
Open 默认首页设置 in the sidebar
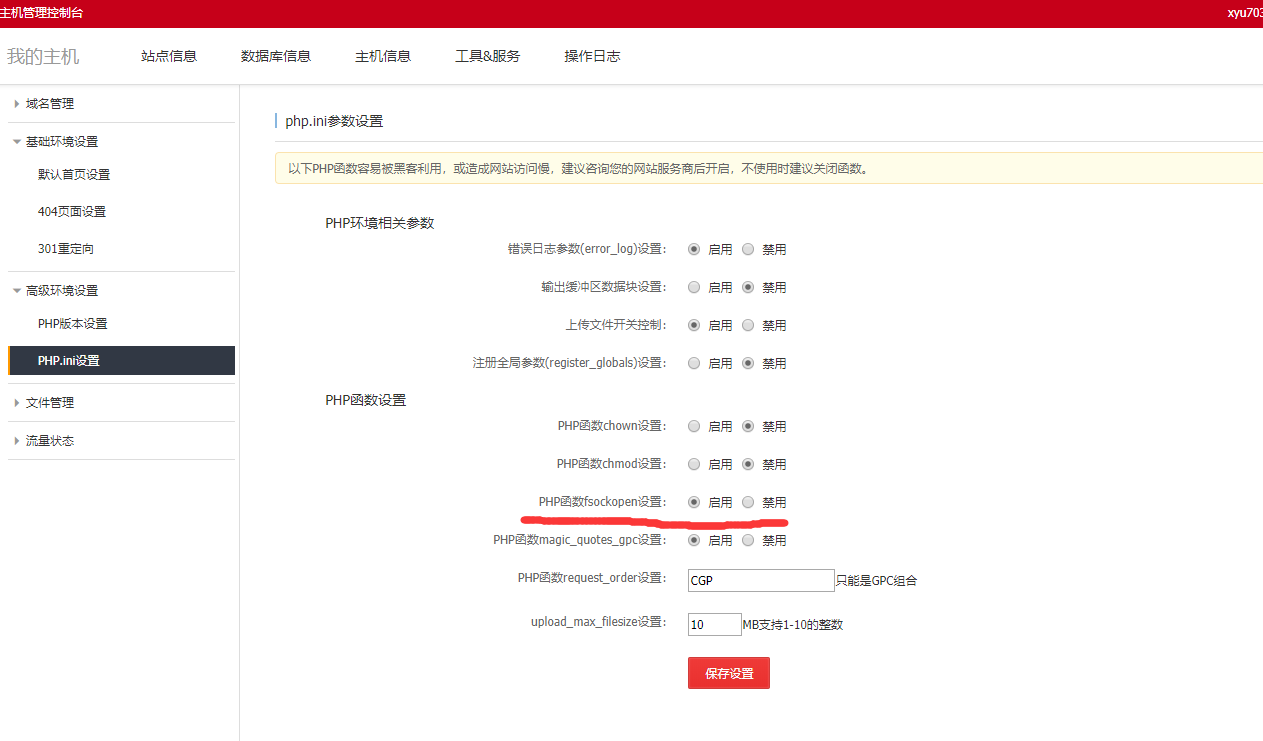pyautogui.click(x=74, y=175)
